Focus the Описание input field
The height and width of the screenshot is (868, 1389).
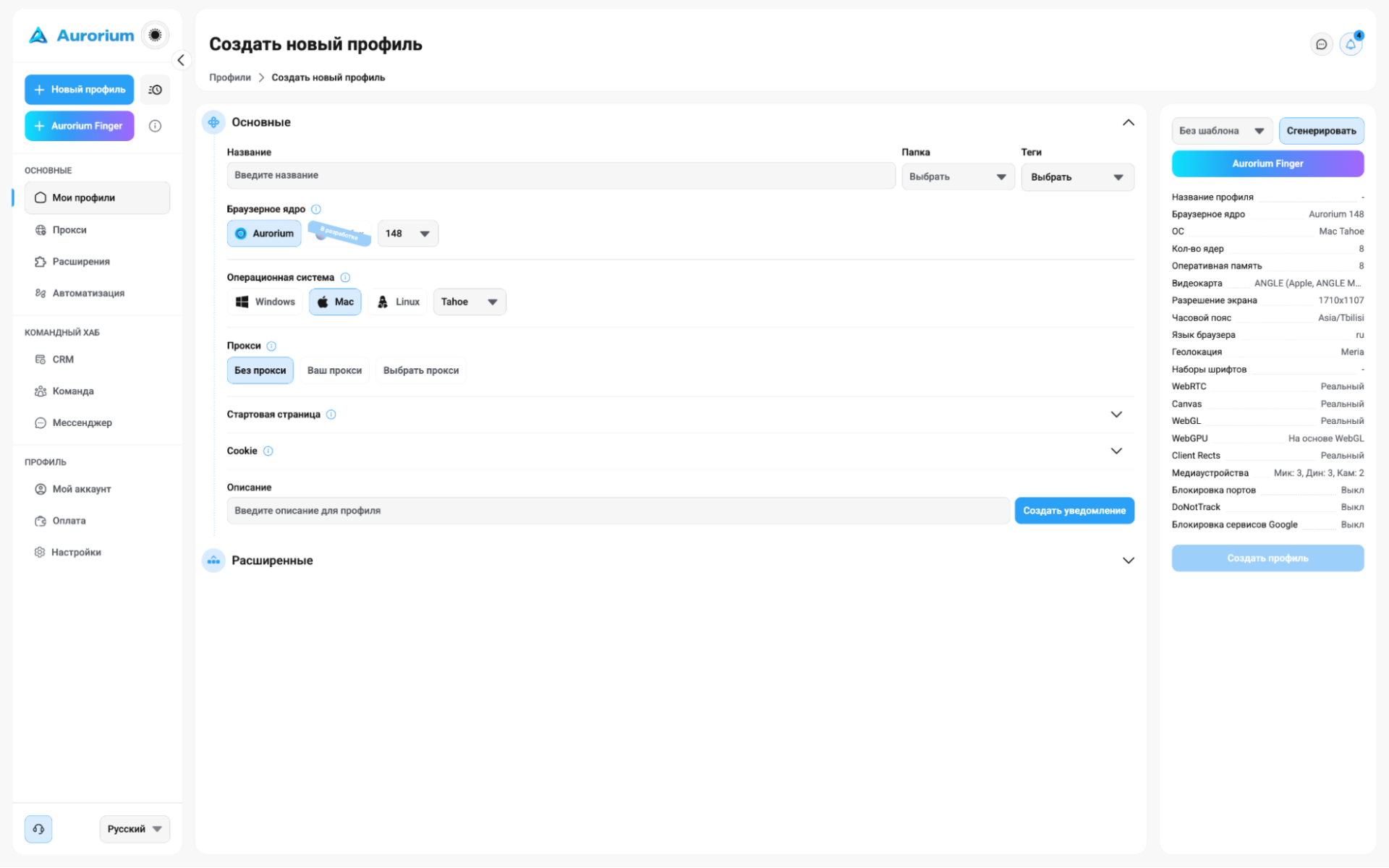pyautogui.click(x=618, y=511)
